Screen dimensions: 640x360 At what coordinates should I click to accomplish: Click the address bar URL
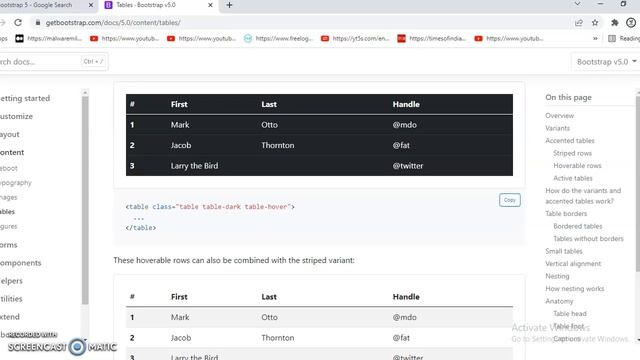(x=113, y=23)
